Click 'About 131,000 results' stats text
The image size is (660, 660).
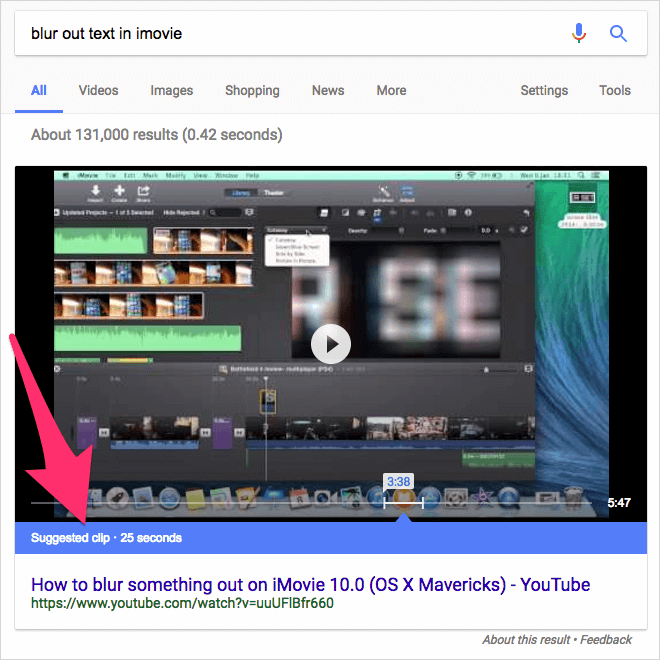click(157, 135)
